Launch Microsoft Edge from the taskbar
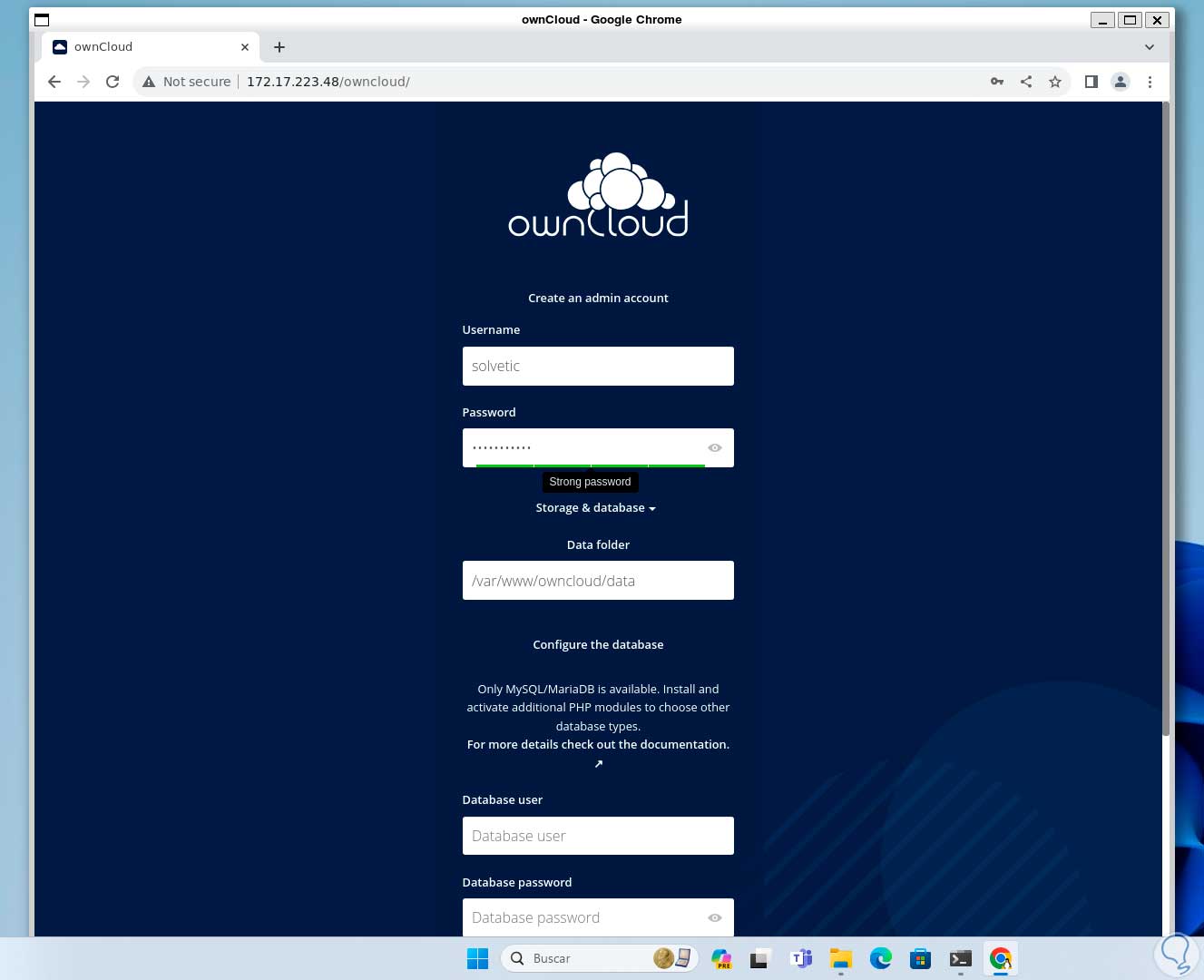Image resolution: width=1204 pixels, height=980 pixels. click(x=881, y=958)
